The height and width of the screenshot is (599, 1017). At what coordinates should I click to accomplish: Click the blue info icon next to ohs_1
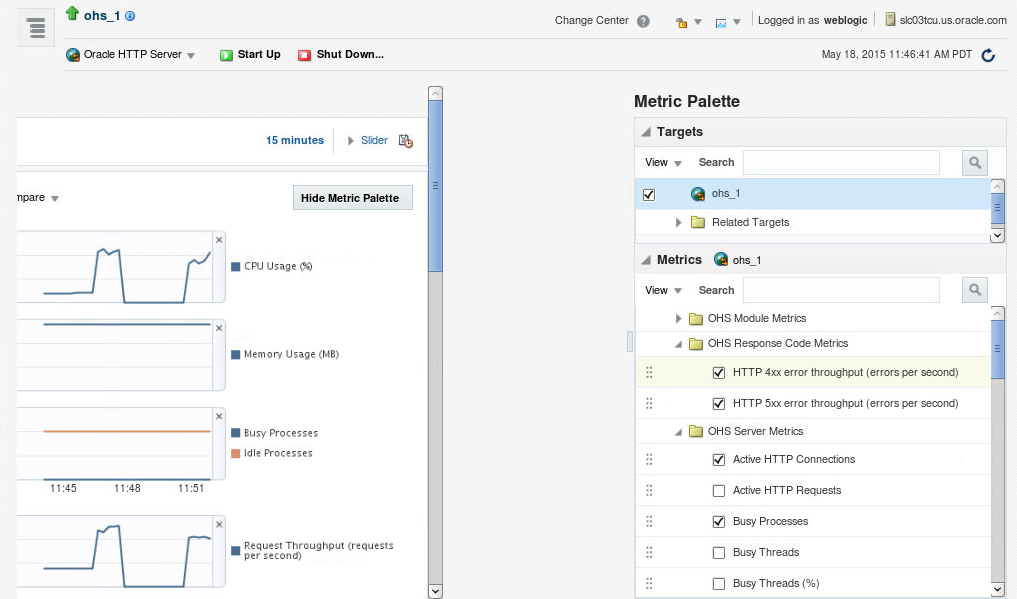click(130, 16)
